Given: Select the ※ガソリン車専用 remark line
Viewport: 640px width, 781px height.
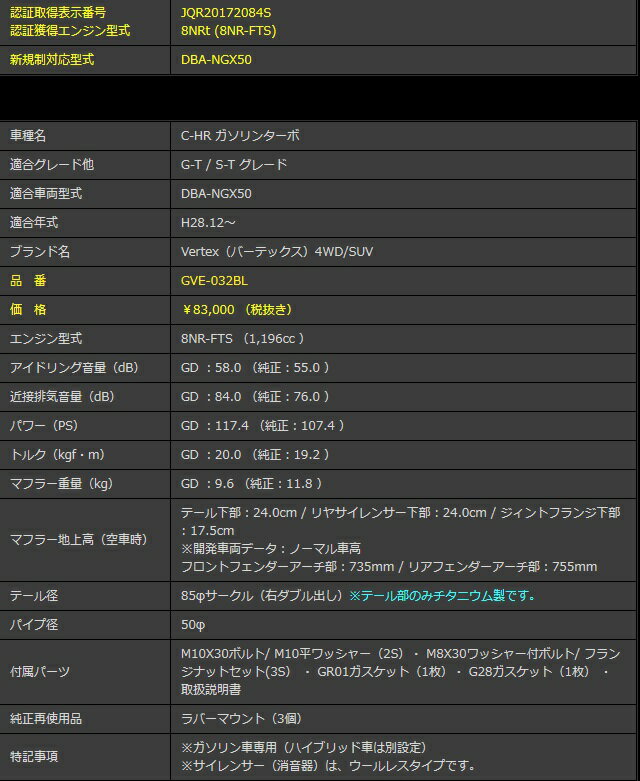Looking at the screenshot, I should click(303, 747).
